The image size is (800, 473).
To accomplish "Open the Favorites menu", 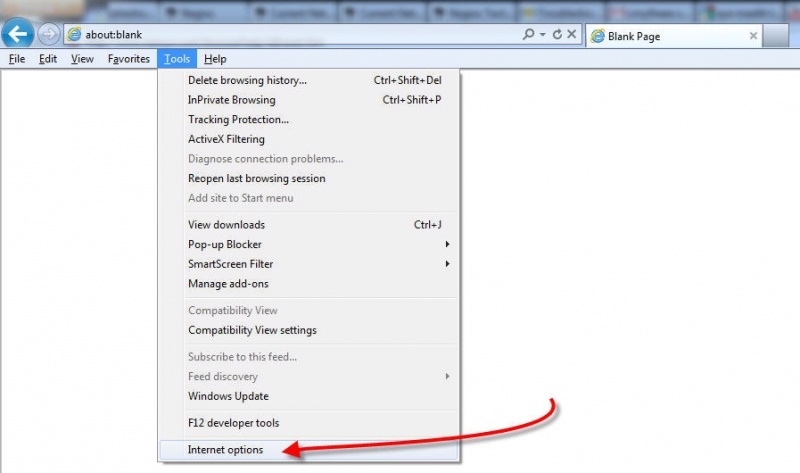I will tap(129, 59).
